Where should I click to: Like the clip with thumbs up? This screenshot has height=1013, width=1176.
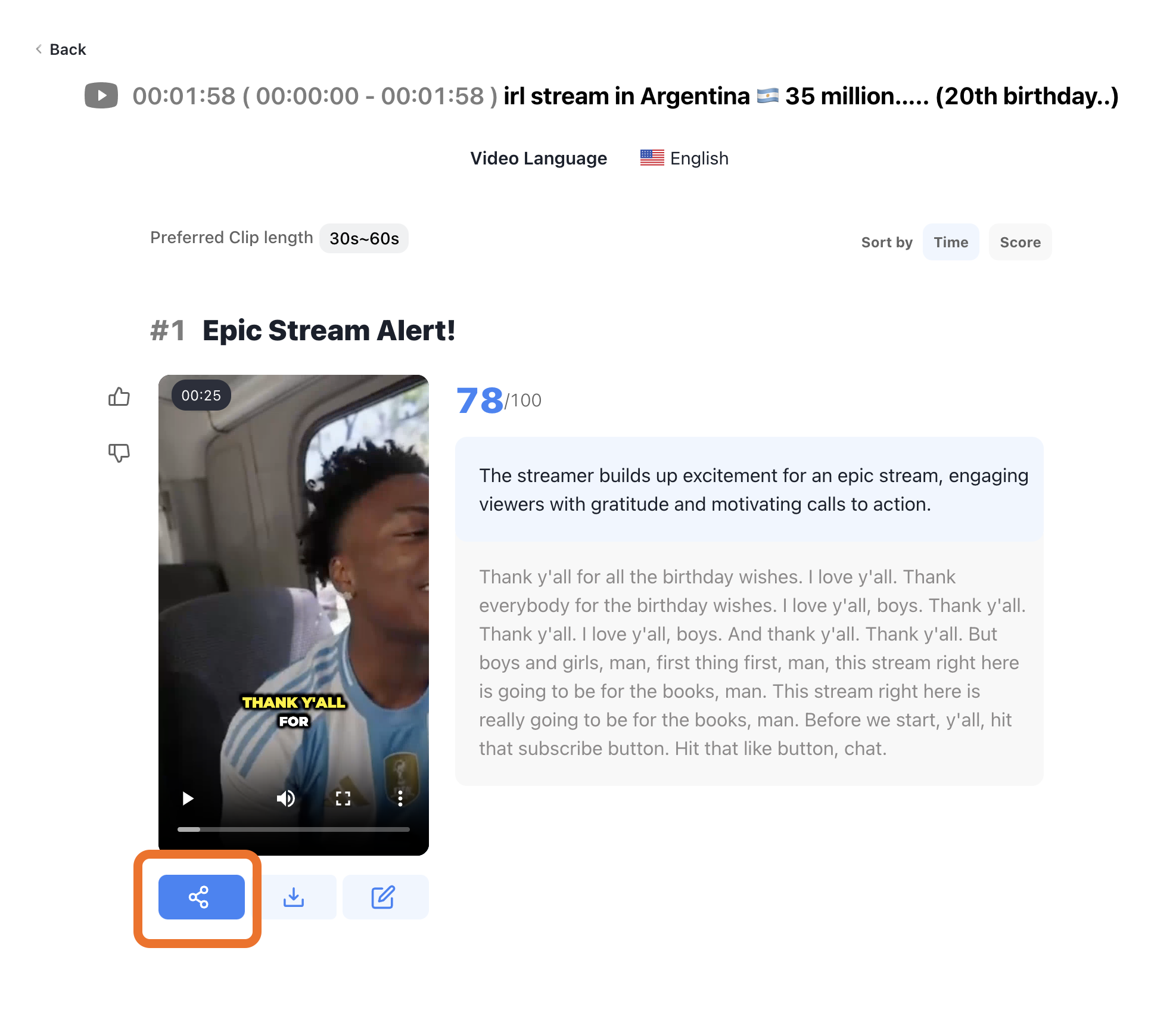[119, 397]
